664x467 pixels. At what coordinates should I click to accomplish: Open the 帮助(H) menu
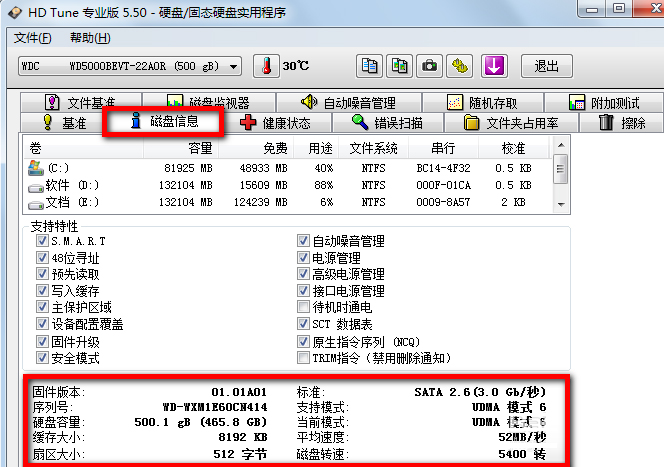click(90, 38)
